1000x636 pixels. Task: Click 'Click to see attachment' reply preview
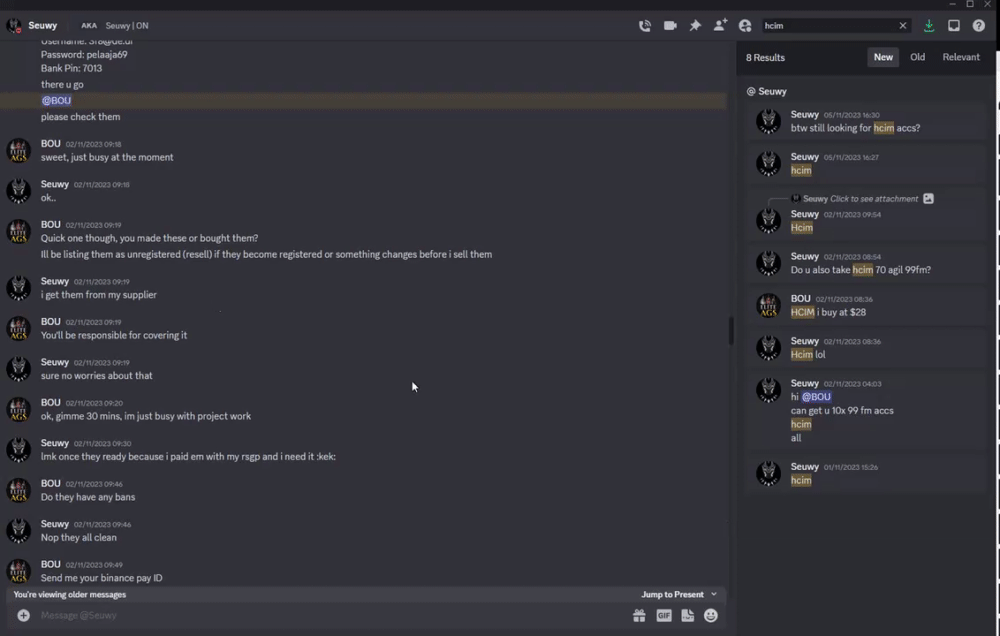(874, 198)
